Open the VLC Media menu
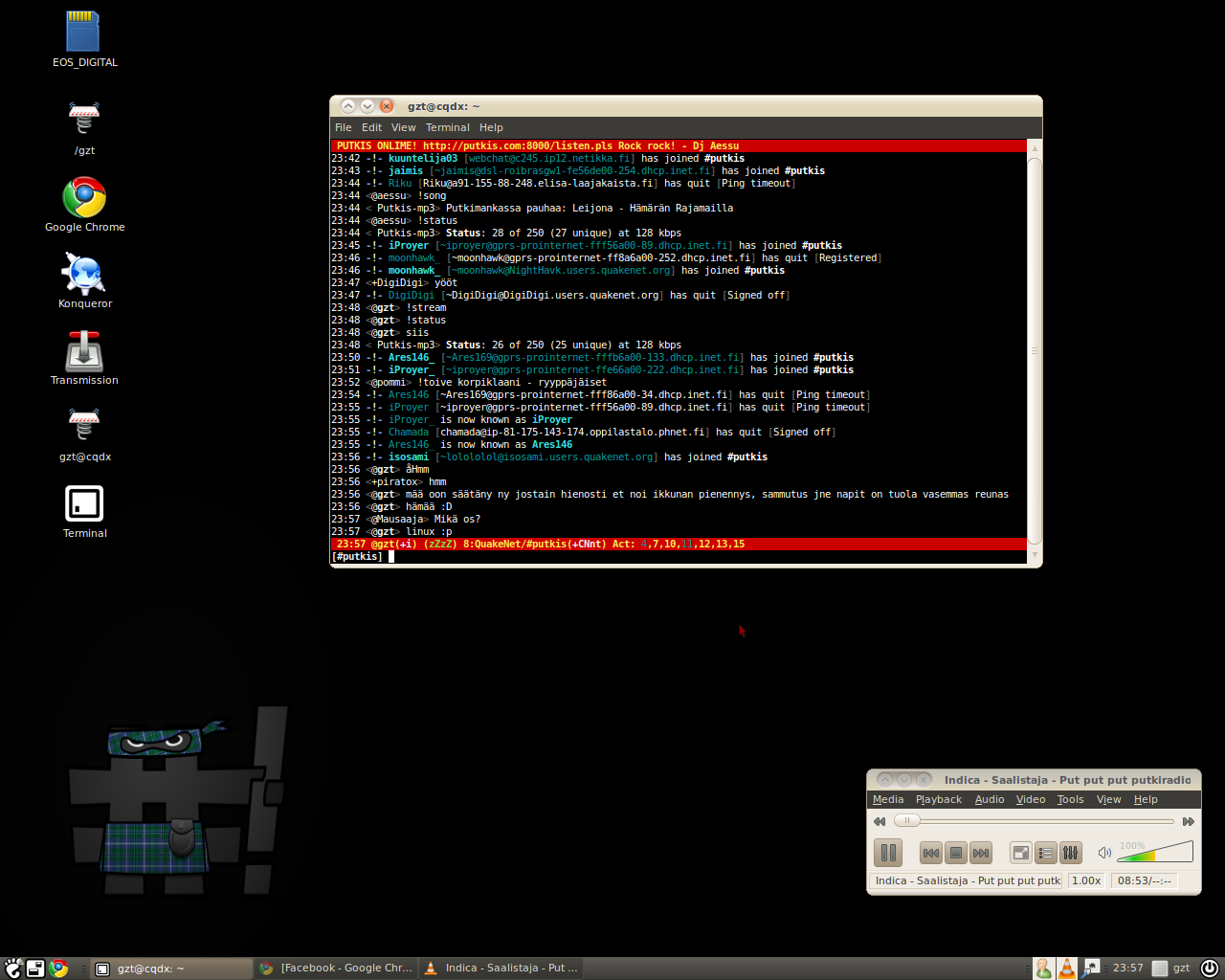1225x980 pixels. click(887, 799)
